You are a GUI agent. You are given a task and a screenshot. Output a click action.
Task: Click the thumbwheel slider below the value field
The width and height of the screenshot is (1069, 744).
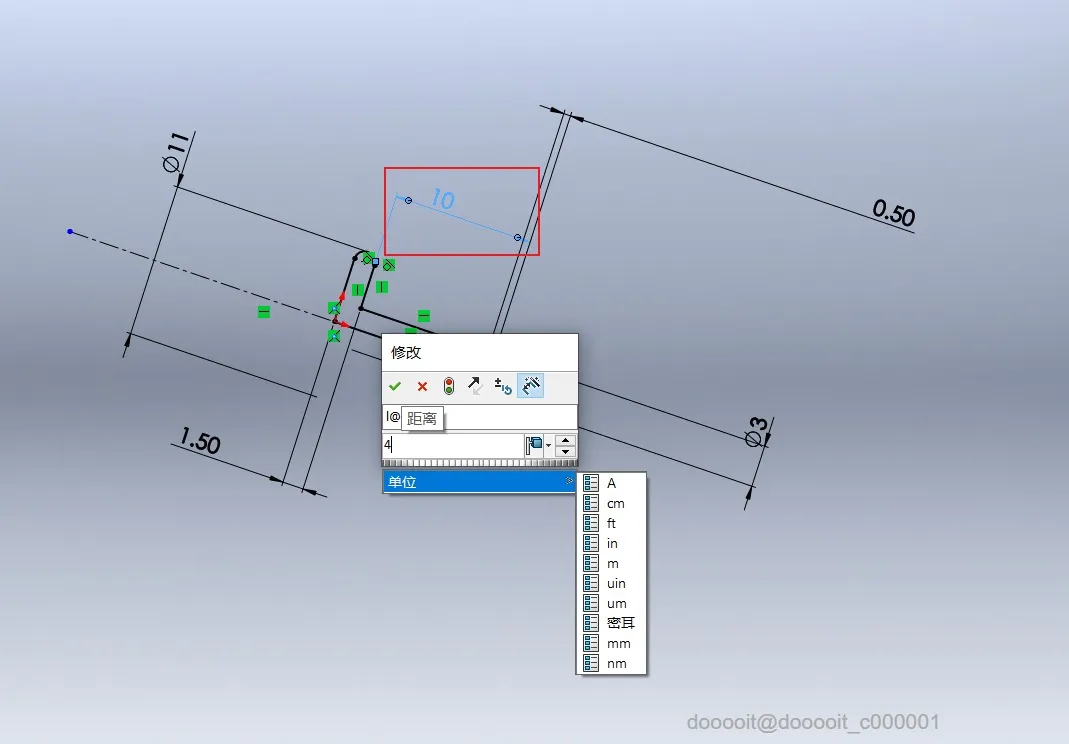pyautogui.click(x=479, y=463)
